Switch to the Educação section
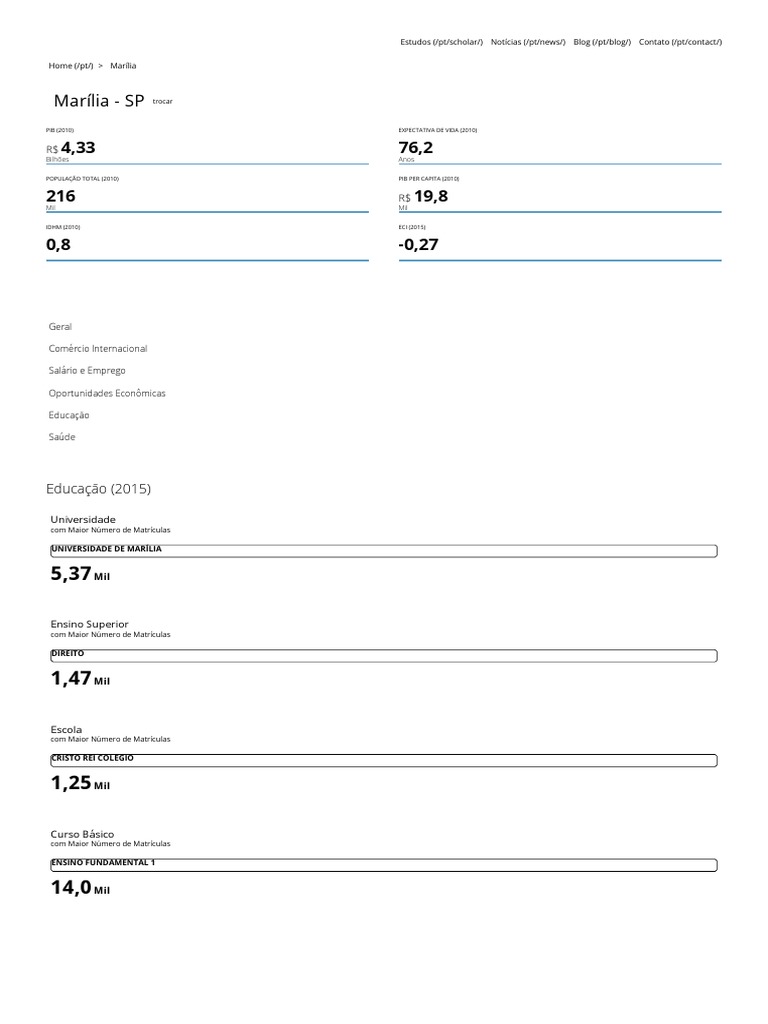 click(x=69, y=415)
